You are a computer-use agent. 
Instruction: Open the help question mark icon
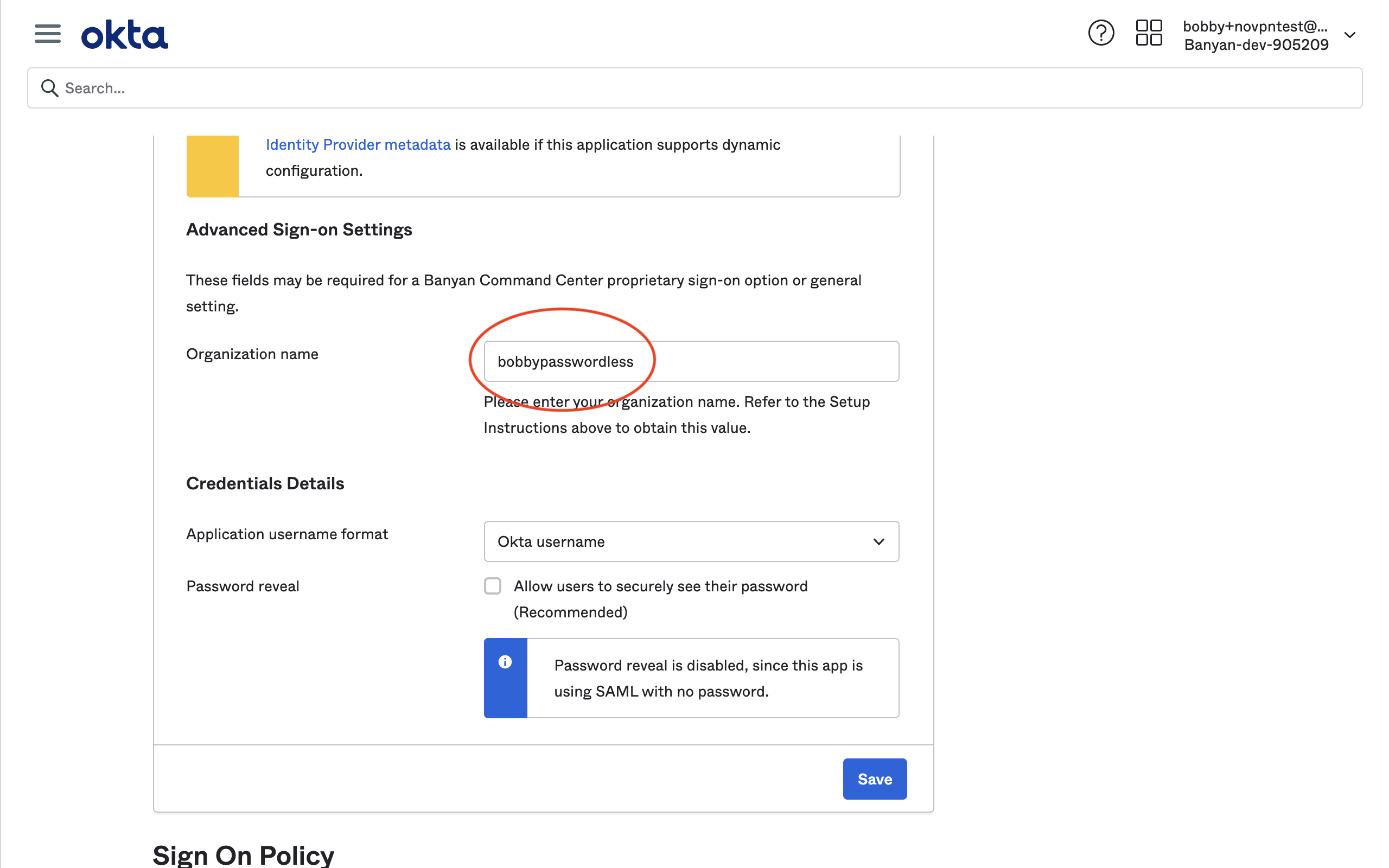click(x=1100, y=33)
